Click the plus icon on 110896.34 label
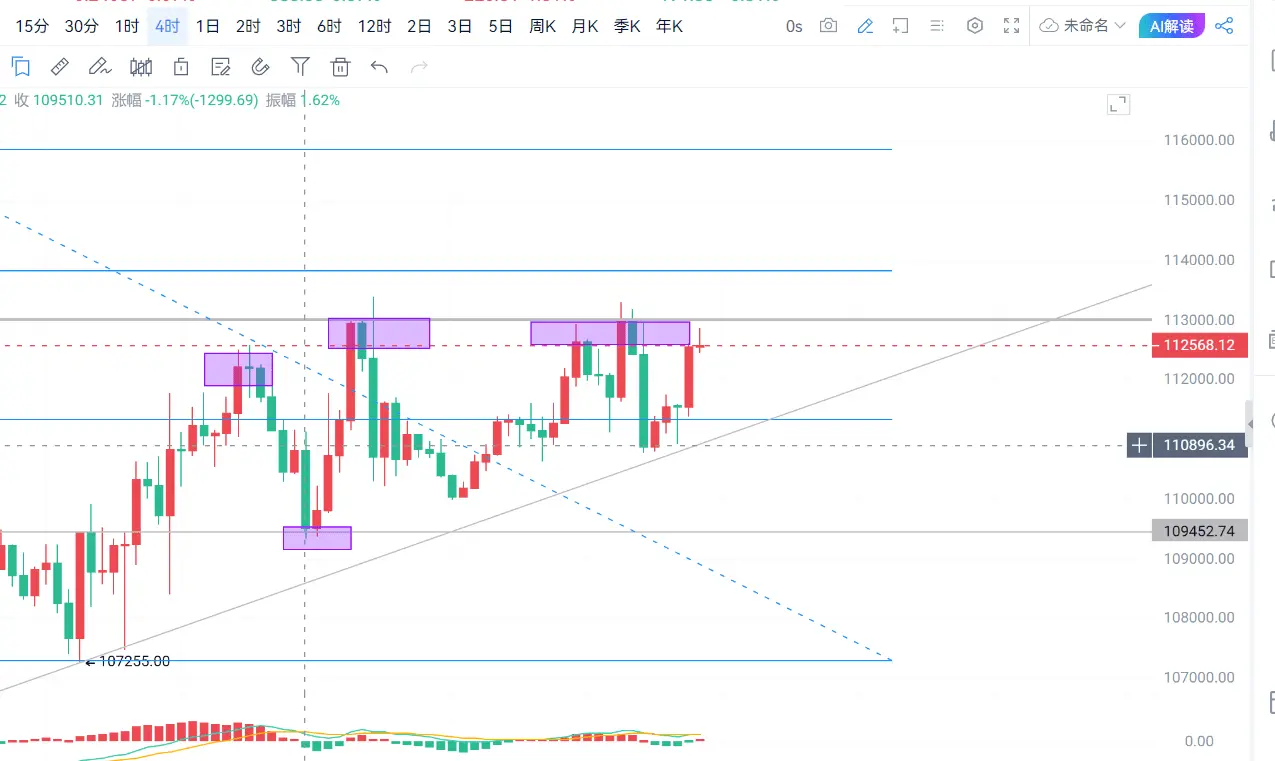Viewport: 1275px width, 761px height. [1139, 445]
